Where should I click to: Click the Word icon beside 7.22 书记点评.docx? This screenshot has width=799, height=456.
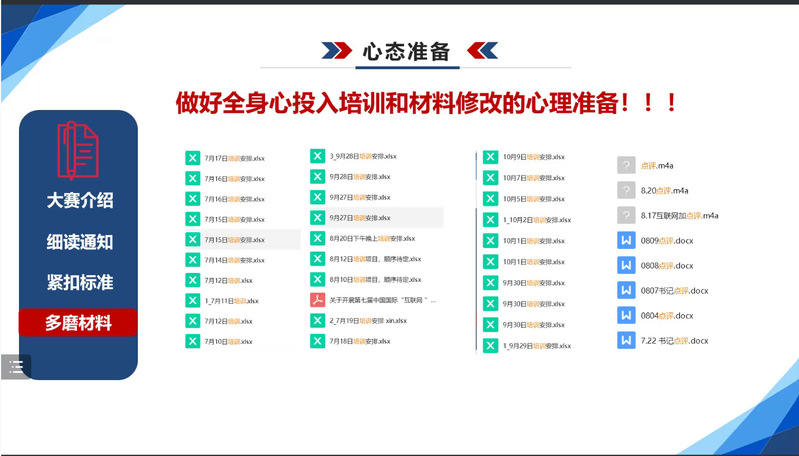[627, 341]
